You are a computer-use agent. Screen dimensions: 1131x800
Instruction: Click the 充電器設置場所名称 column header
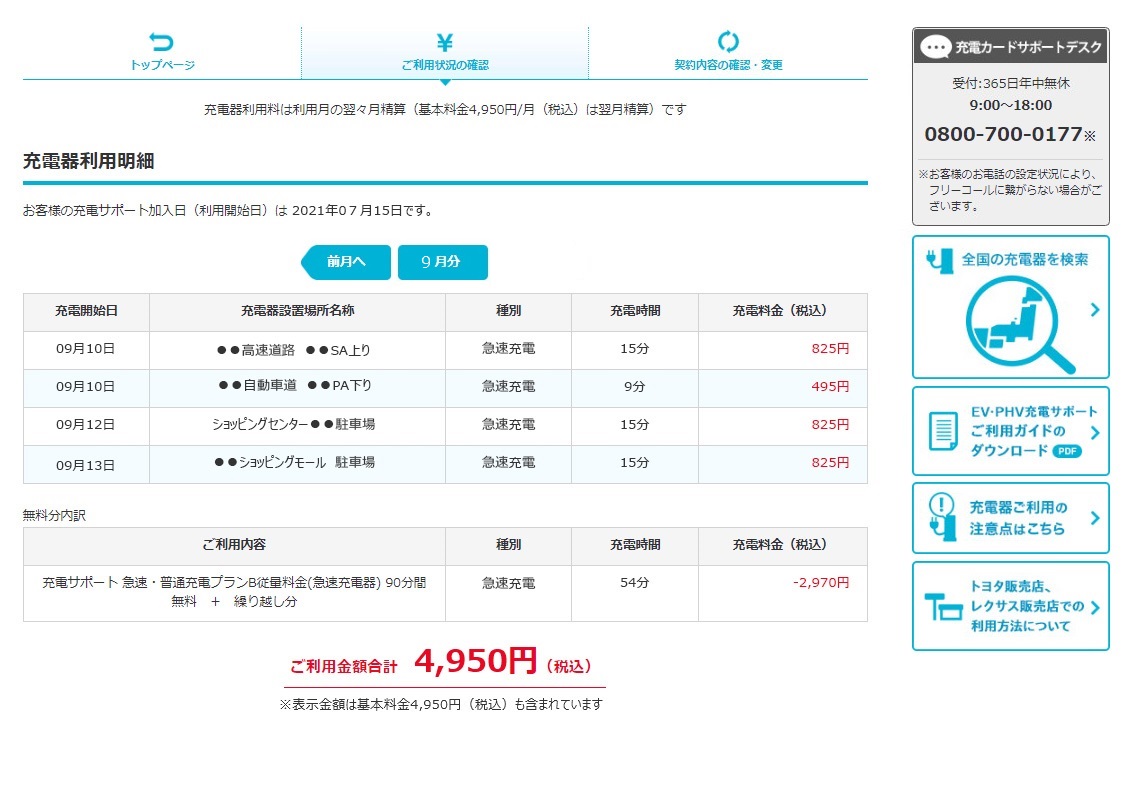point(297,312)
